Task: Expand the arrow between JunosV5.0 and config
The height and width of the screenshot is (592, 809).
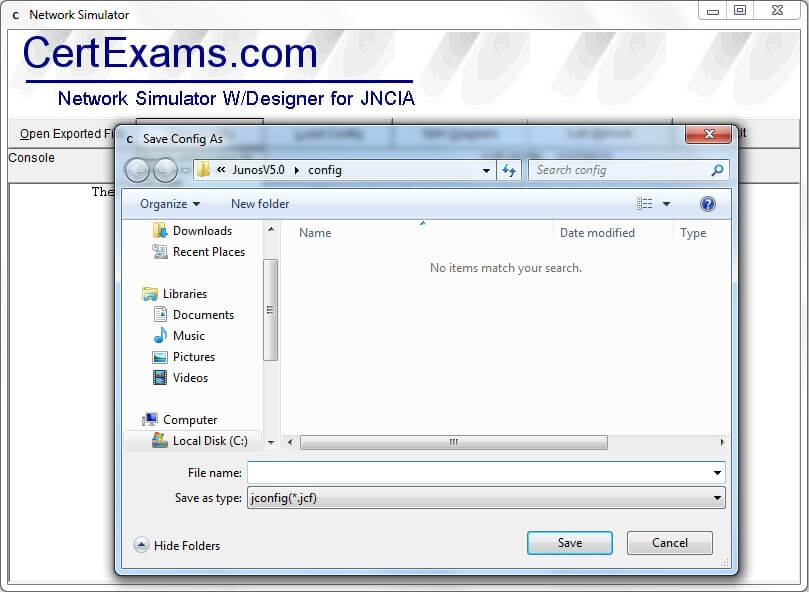Action: coord(297,170)
